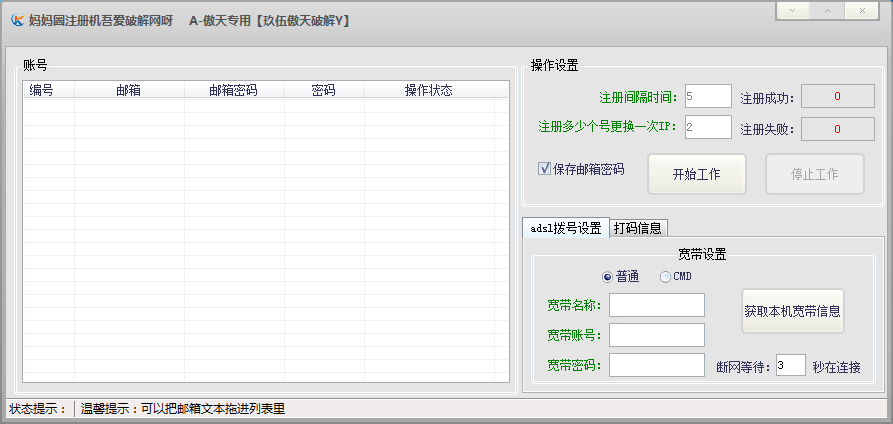Image resolution: width=893 pixels, height=424 pixels.
Task: Select the 普通 radio button
Action: pyautogui.click(x=607, y=277)
